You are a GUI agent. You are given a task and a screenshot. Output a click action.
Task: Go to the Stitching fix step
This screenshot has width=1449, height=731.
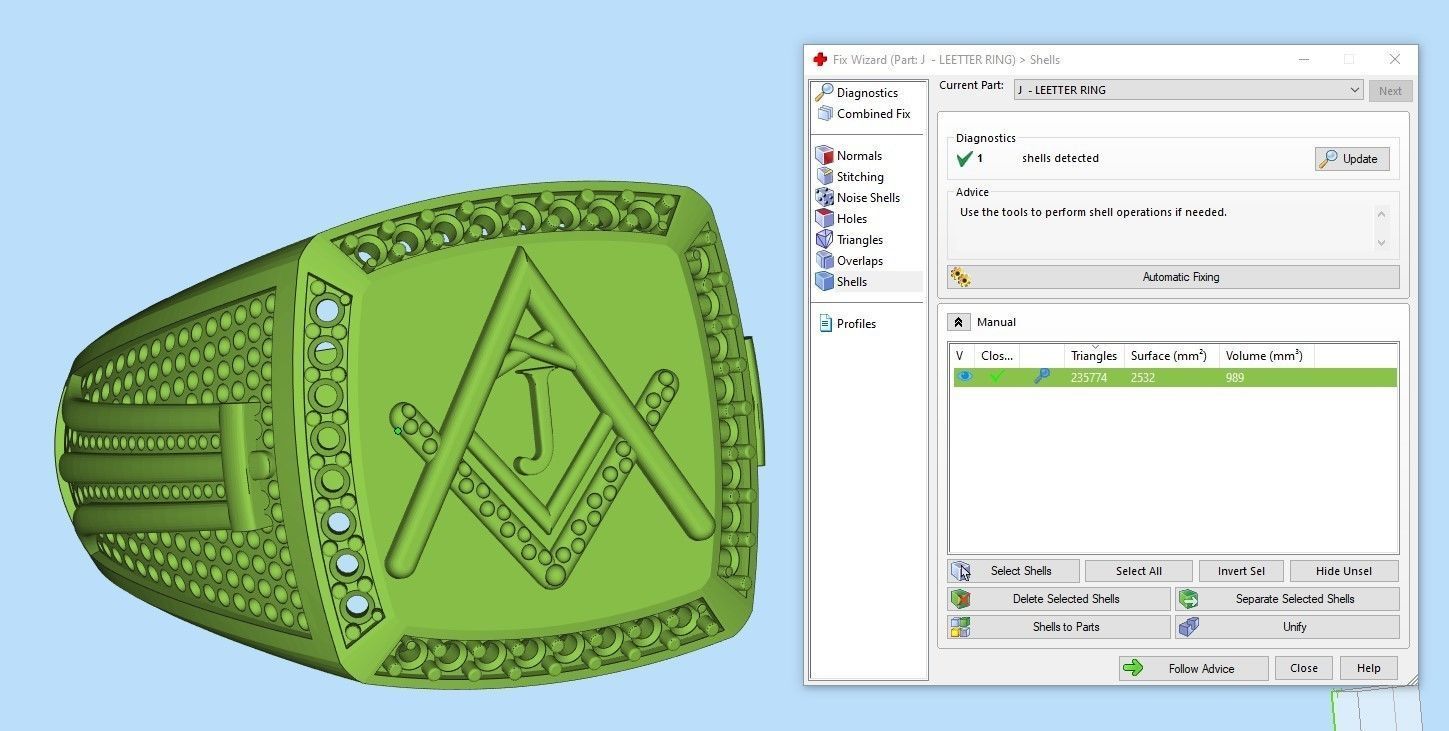tap(860, 177)
